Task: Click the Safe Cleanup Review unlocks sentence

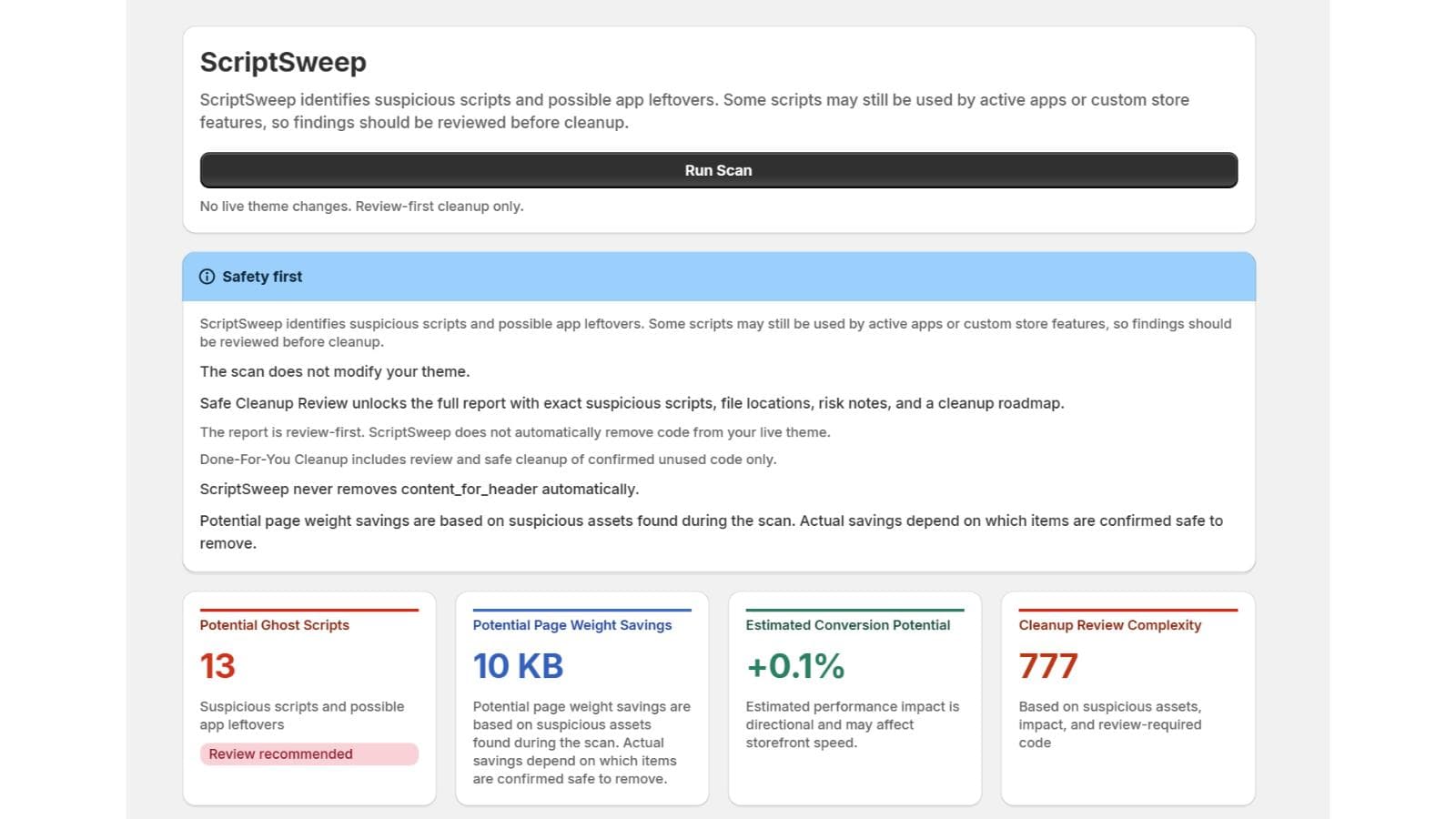Action: [632, 403]
